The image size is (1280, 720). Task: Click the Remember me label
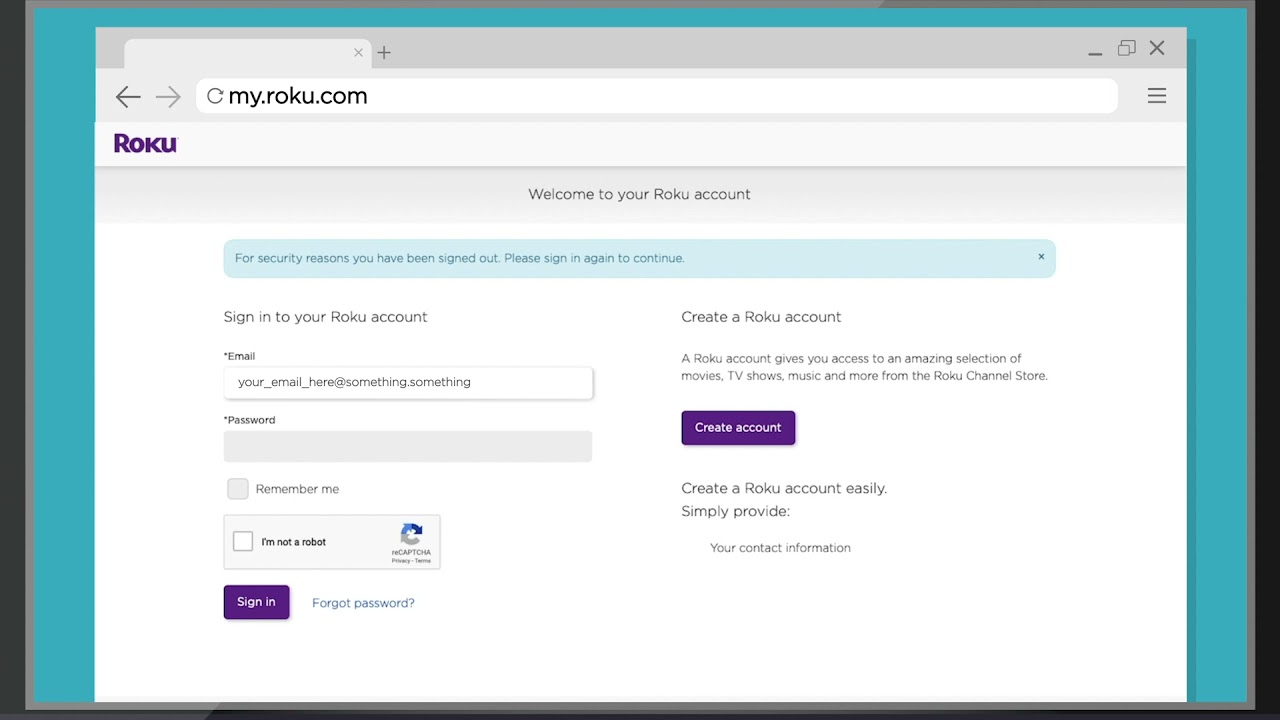297,489
